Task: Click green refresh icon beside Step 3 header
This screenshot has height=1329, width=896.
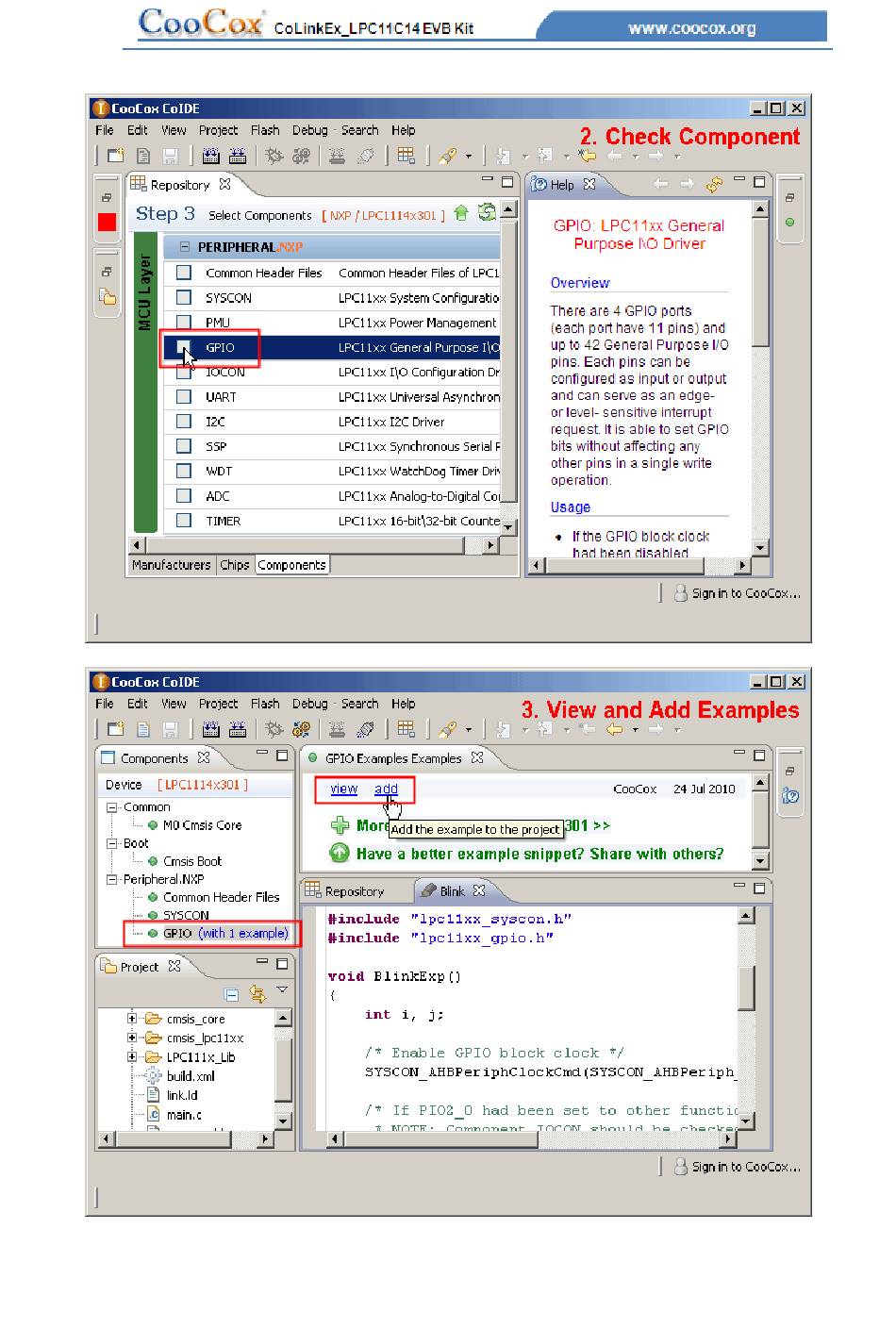Action: tap(487, 213)
